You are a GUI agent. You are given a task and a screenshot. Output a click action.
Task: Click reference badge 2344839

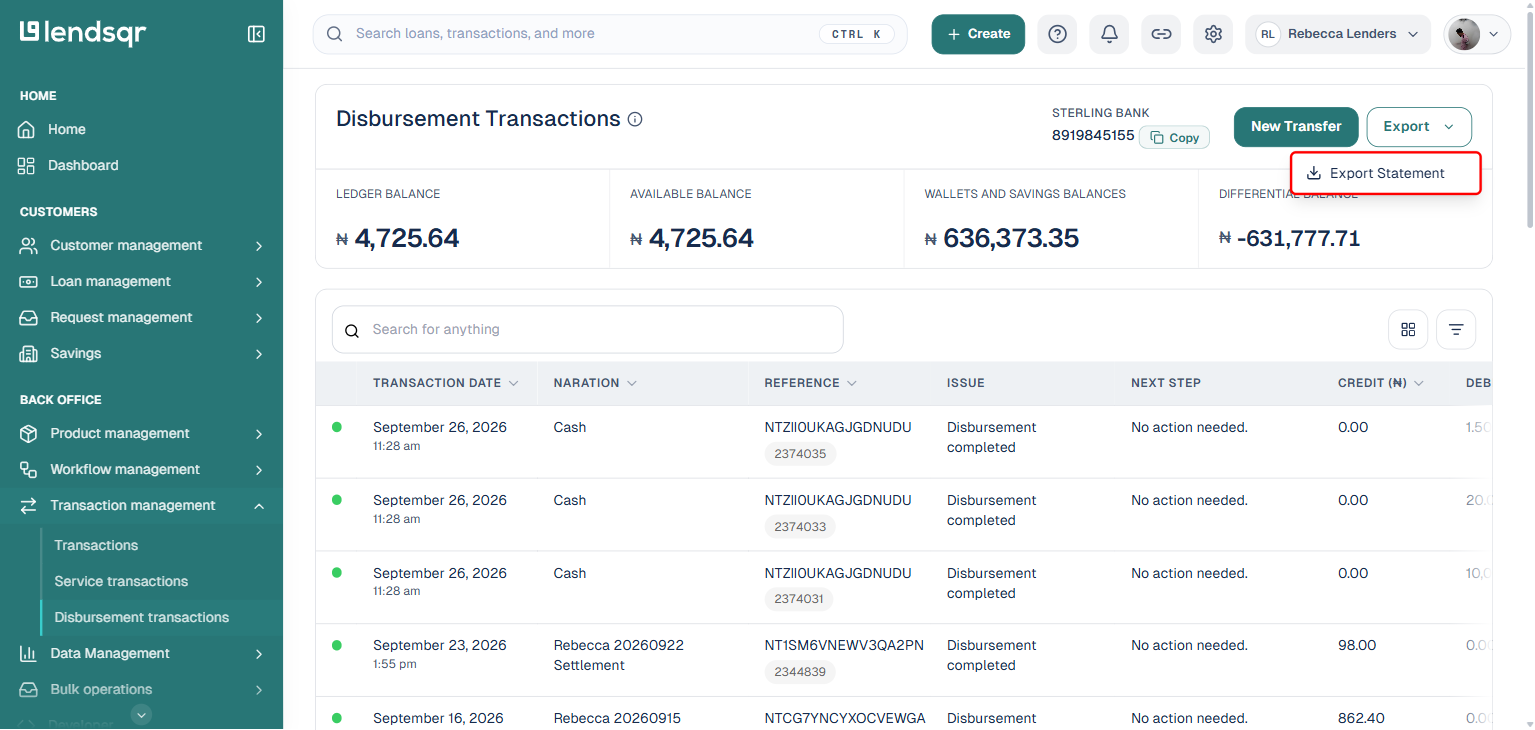click(x=800, y=672)
